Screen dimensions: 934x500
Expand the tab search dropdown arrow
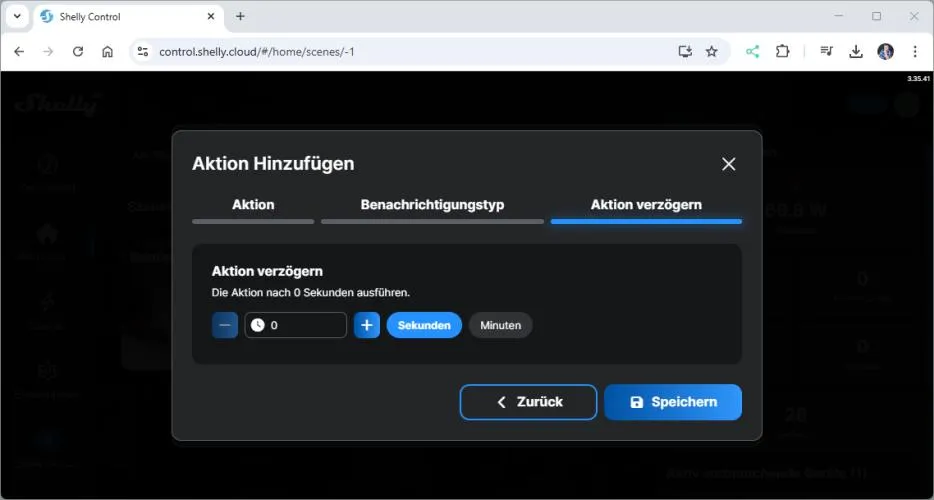coord(17,16)
